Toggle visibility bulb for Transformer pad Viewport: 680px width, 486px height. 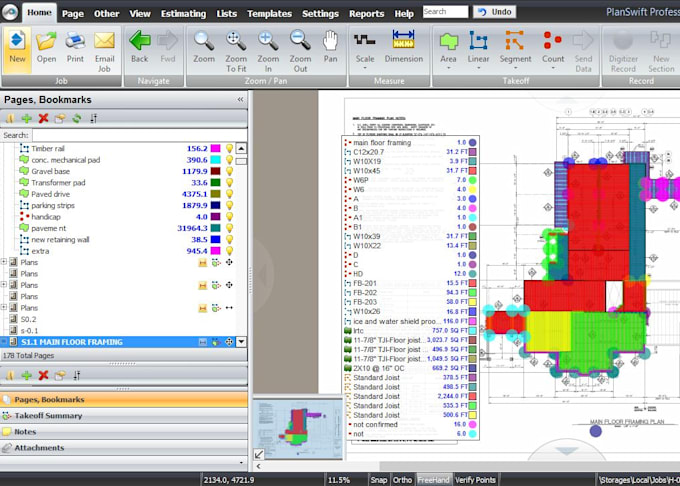tap(229, 183)
